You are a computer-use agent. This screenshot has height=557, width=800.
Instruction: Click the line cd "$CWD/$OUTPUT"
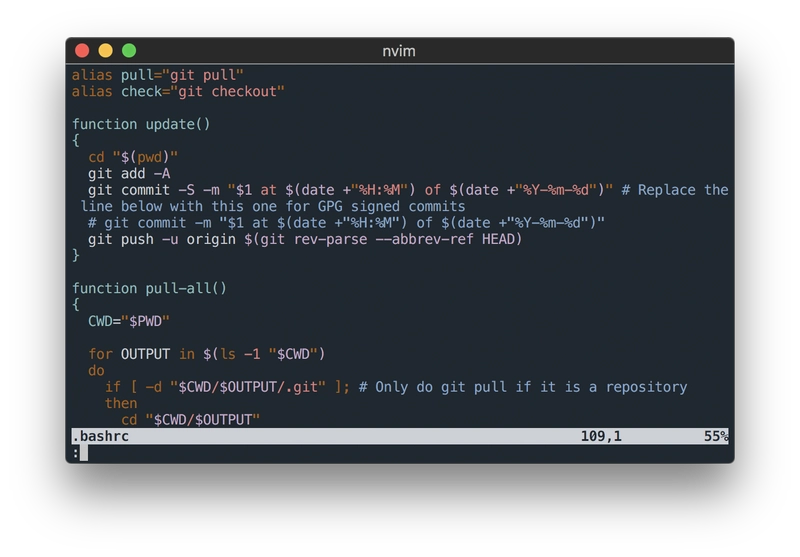tap(190, 419)
